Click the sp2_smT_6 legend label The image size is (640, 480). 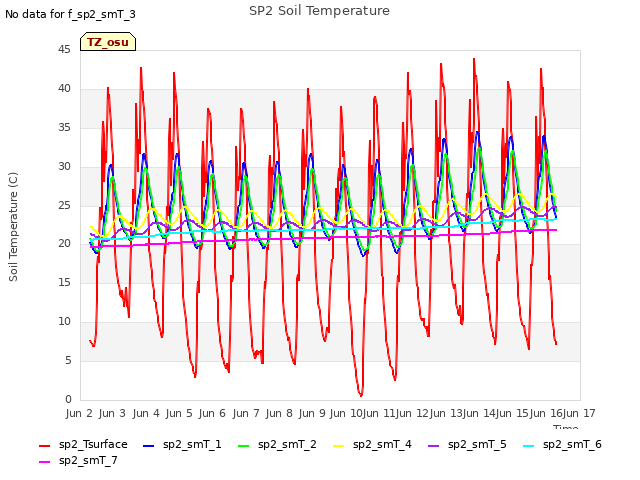[572, 444]
